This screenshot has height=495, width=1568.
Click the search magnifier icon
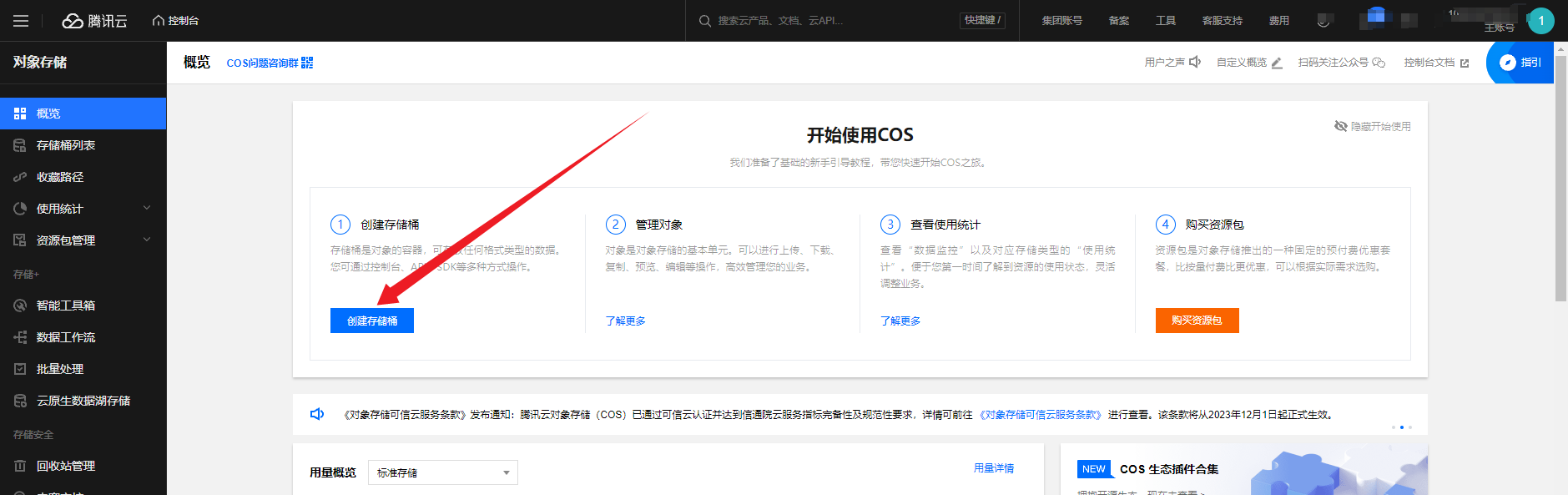[x=705, y=21]
